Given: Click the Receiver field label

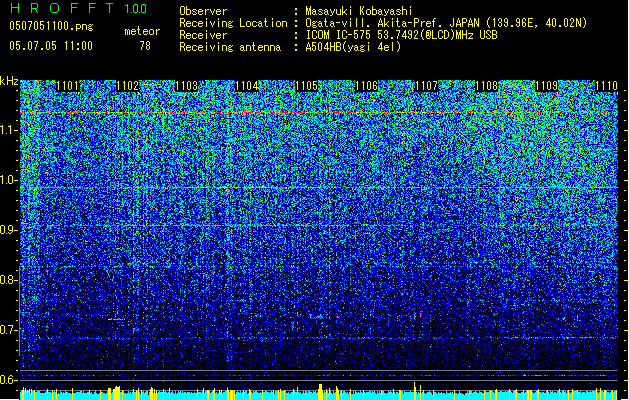Looking at the screenshot, I should click(x=203, y=35).
